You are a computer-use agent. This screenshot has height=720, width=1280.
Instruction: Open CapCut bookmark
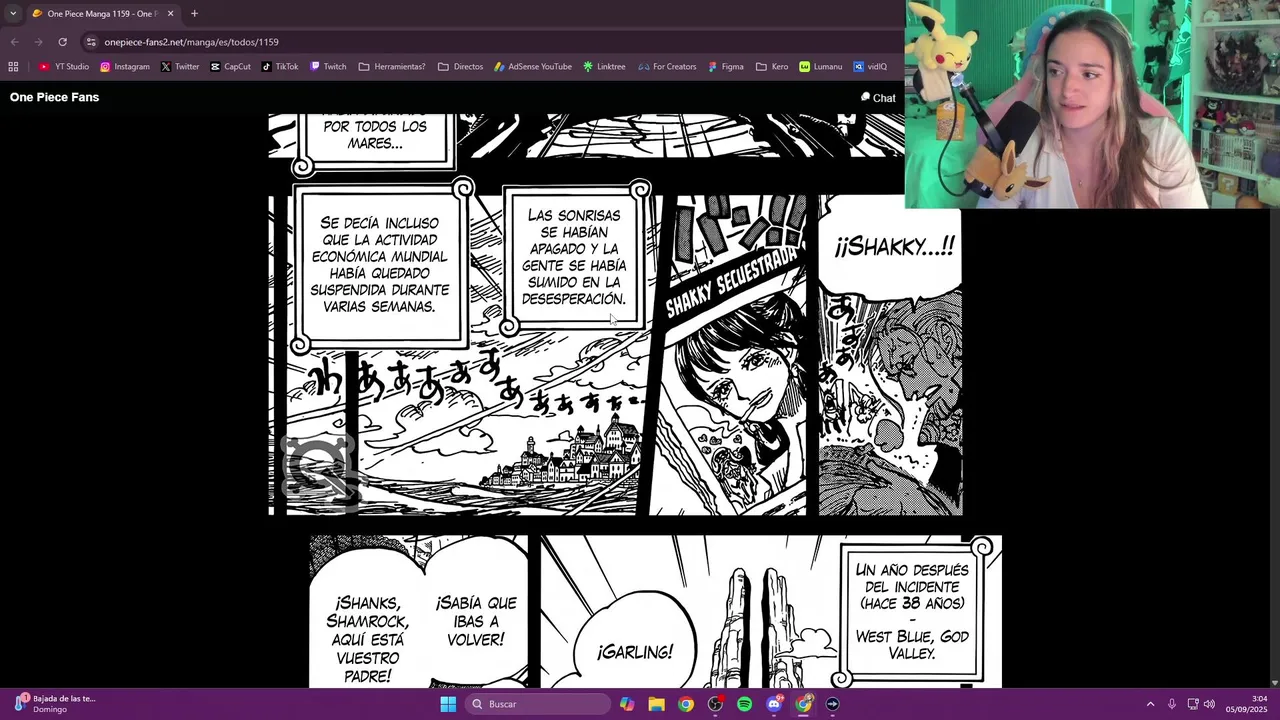(230, 67)
